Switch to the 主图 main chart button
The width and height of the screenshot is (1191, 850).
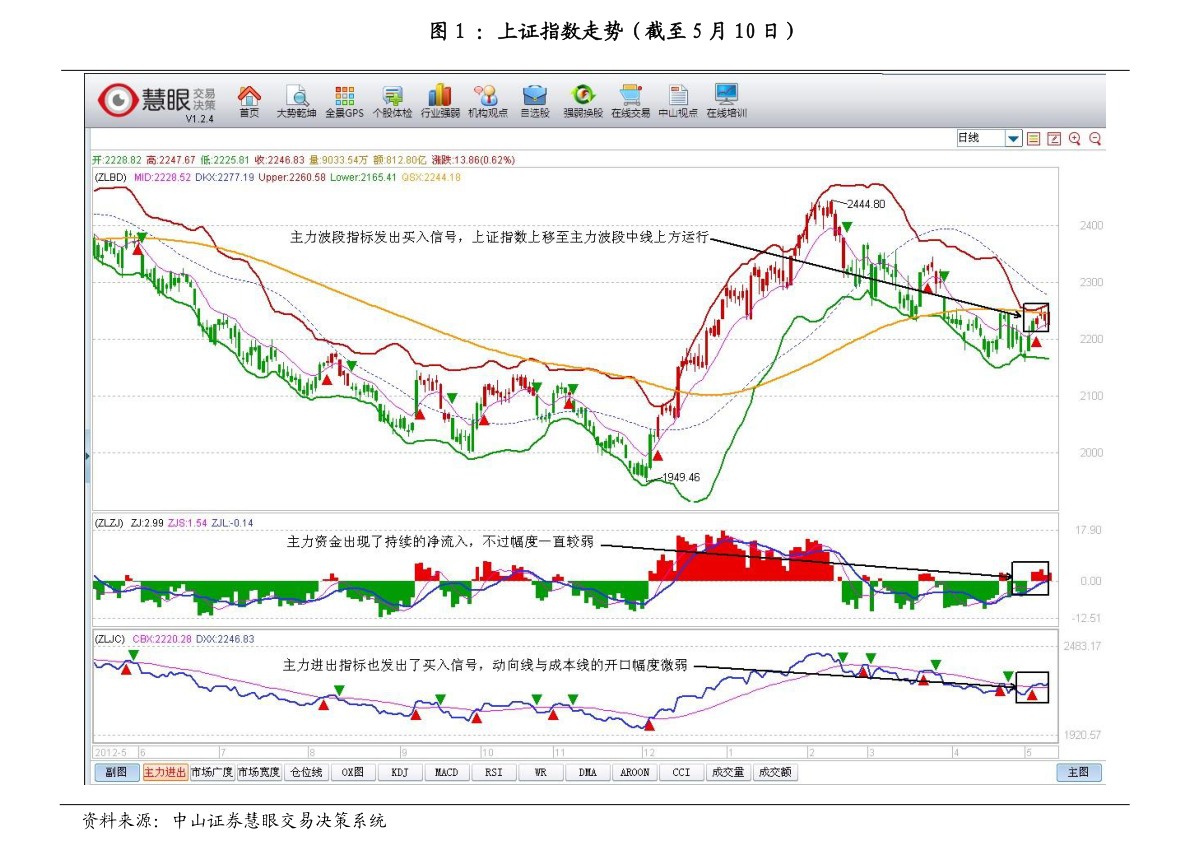point(1079,773)
